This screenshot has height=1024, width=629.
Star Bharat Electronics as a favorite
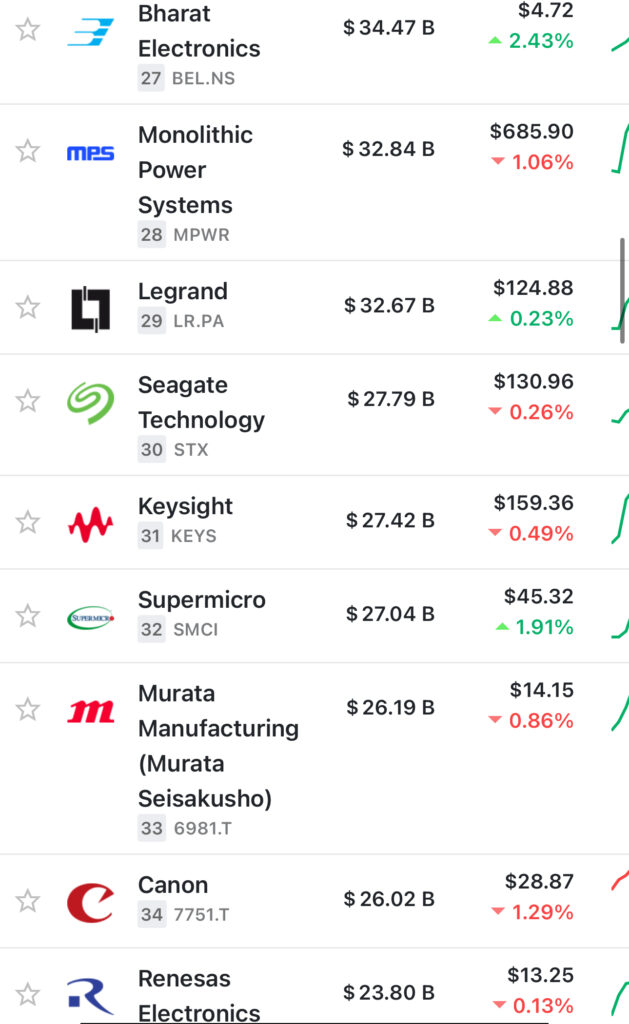(x=28, y=30)
